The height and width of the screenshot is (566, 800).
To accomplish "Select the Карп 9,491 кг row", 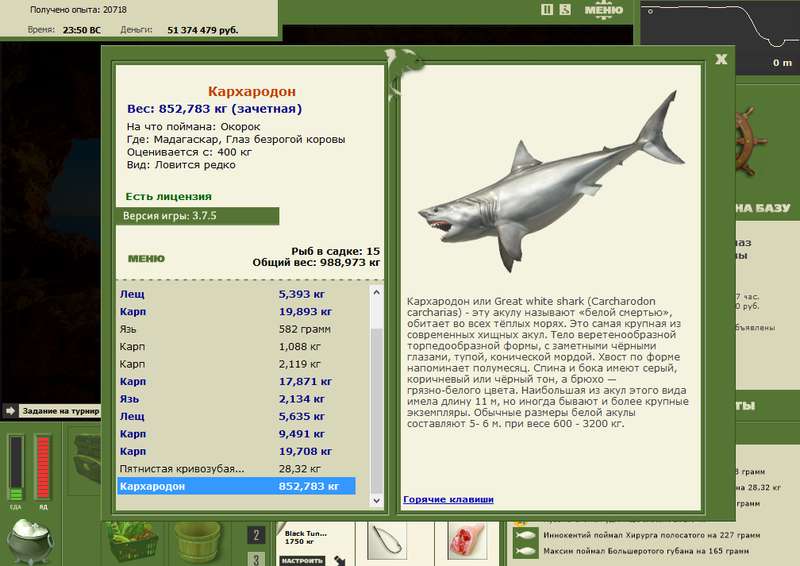I will click(236, 434).
